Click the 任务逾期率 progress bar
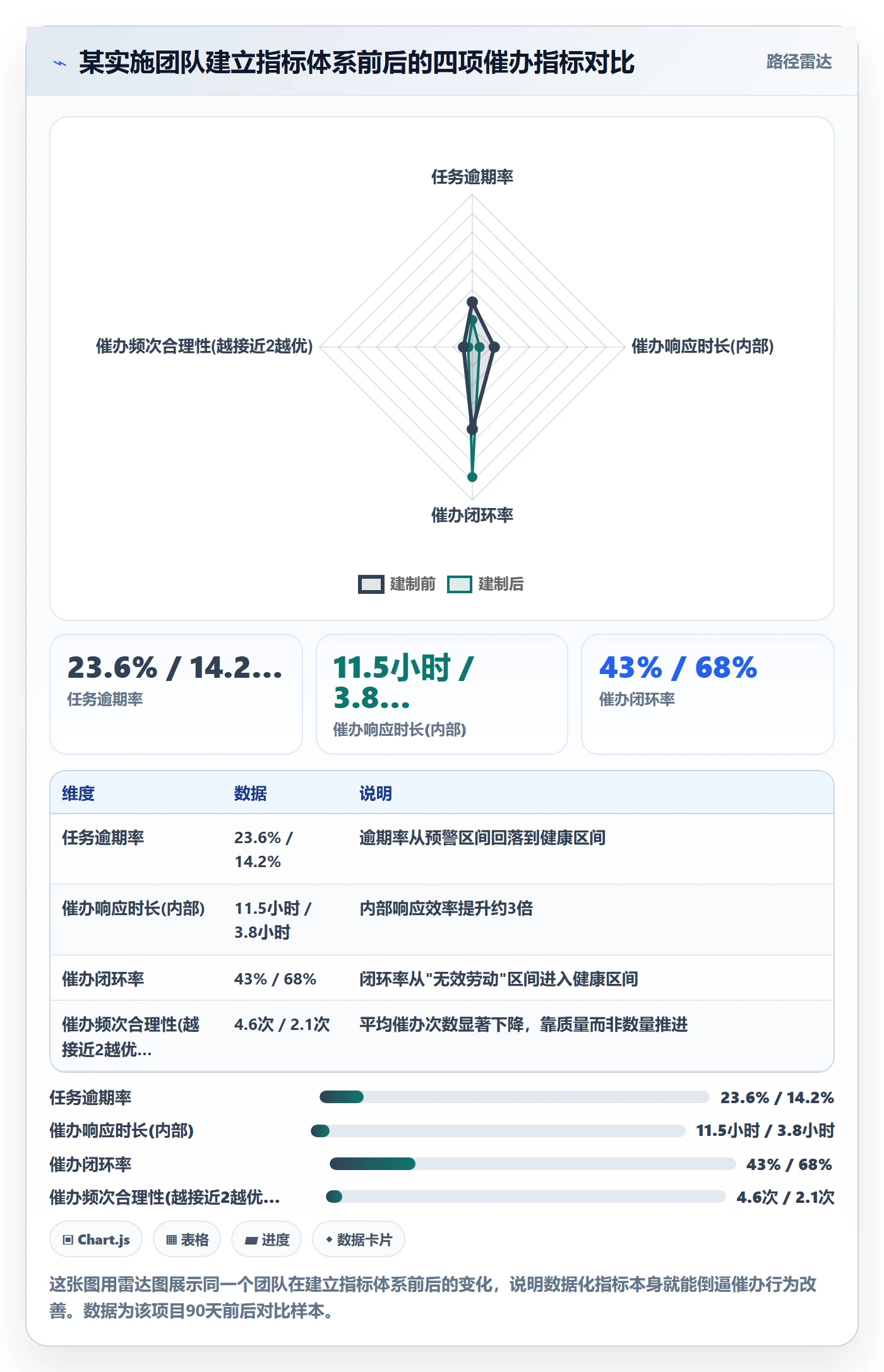 coord(515,1097)
